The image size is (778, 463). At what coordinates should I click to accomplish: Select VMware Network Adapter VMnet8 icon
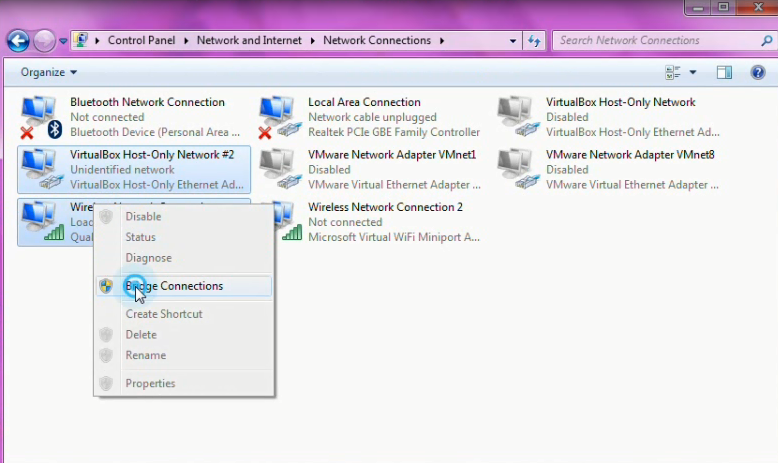click(x=518, y=170)
